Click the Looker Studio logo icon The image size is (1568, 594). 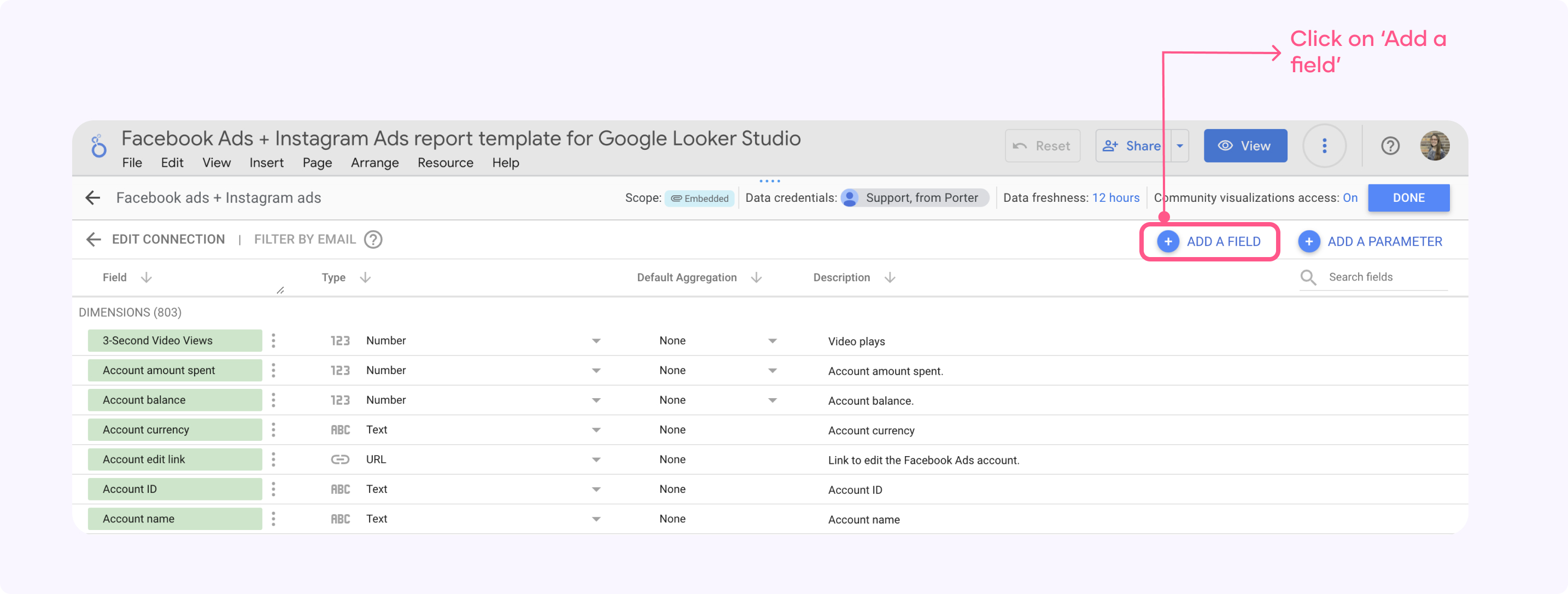98,145
